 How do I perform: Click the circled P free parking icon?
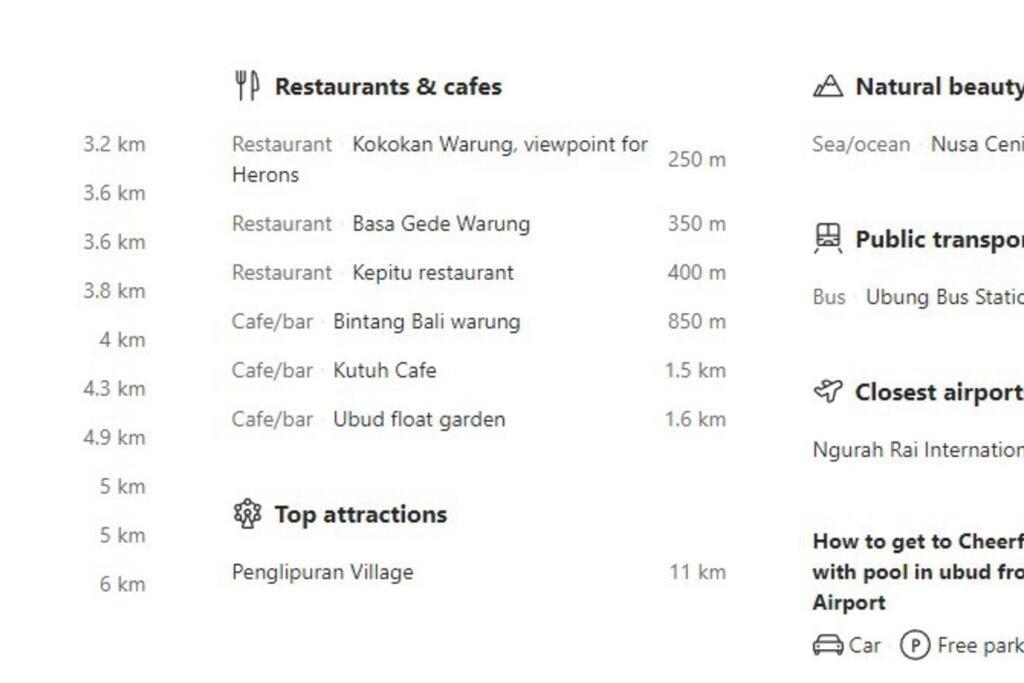tap(914, 645)
